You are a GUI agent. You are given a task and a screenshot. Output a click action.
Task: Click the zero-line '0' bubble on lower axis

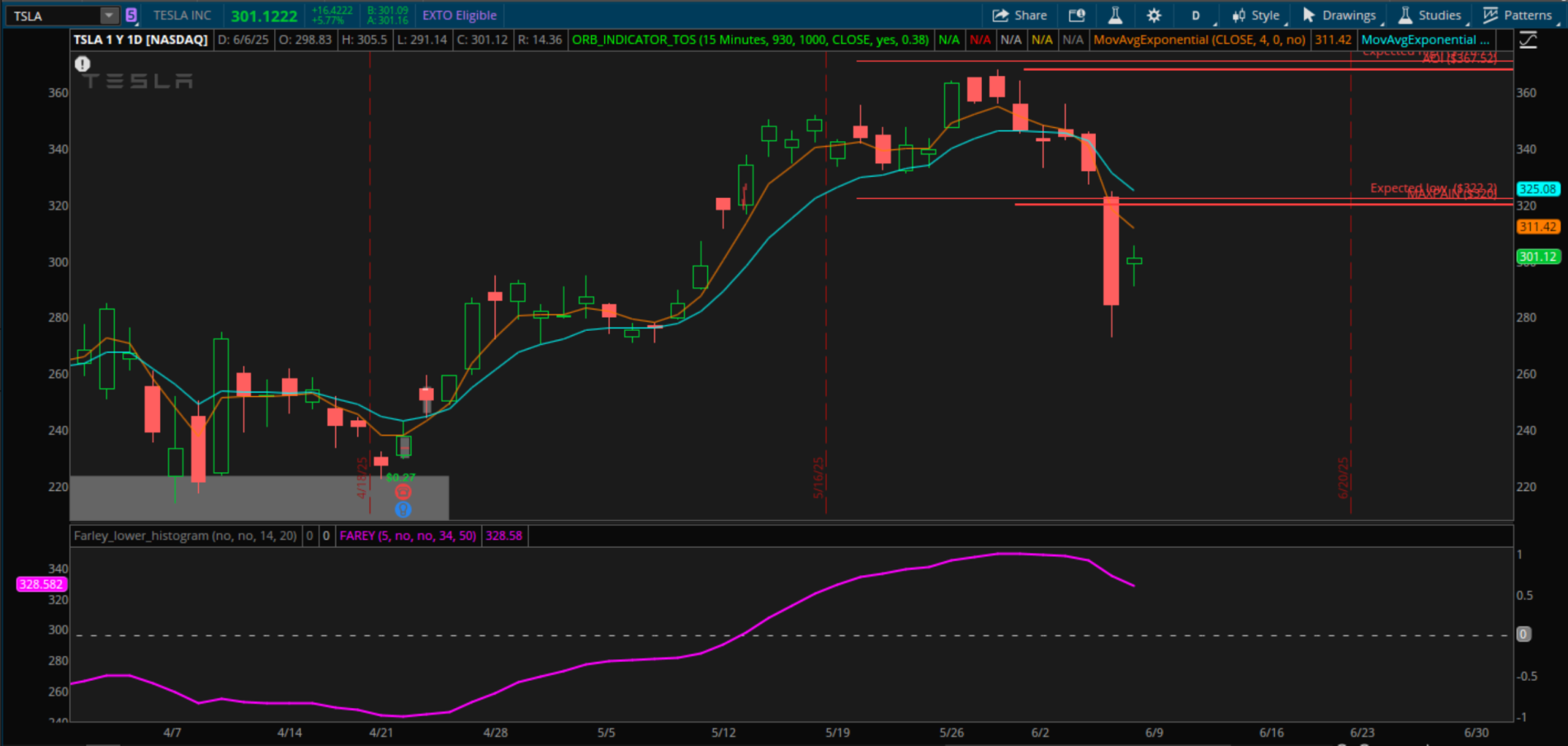1523,634
